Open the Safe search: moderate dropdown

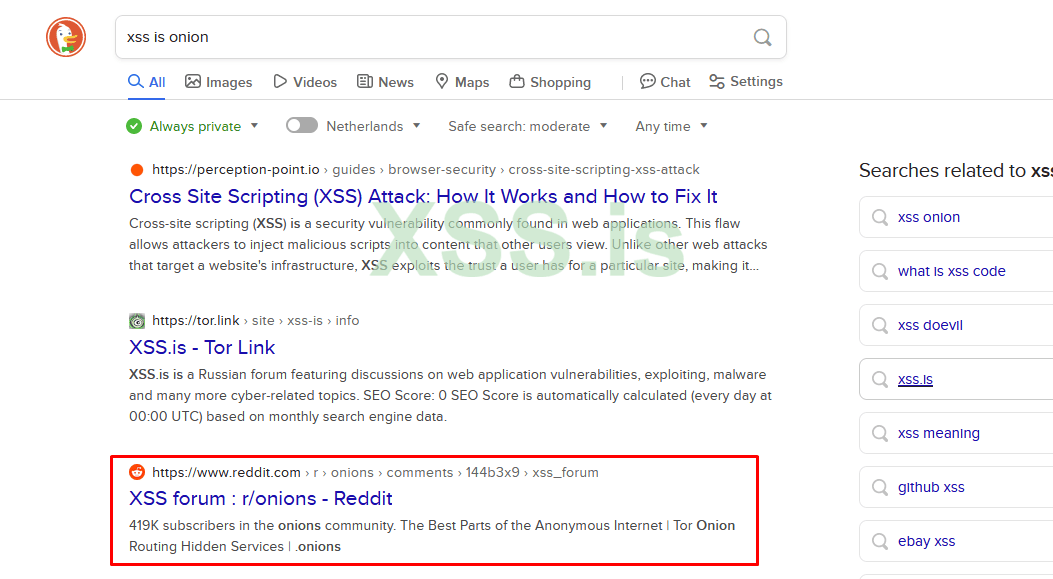pos(528,126)
